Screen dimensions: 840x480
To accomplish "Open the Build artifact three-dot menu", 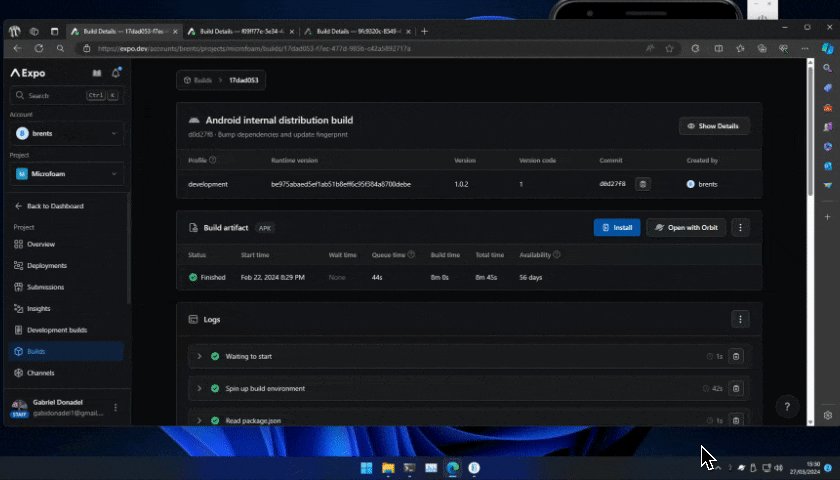I will [x=740, y=228].
